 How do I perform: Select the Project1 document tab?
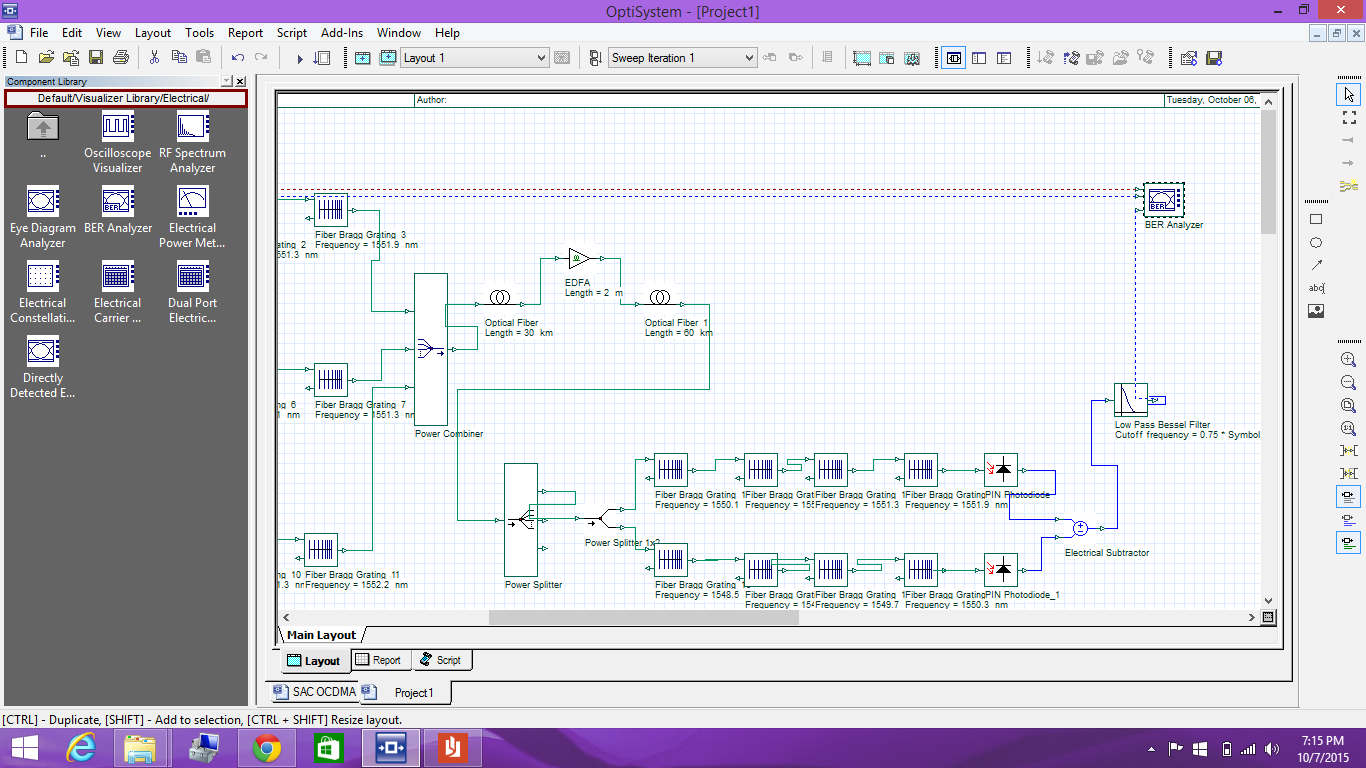tap(405, 692)
